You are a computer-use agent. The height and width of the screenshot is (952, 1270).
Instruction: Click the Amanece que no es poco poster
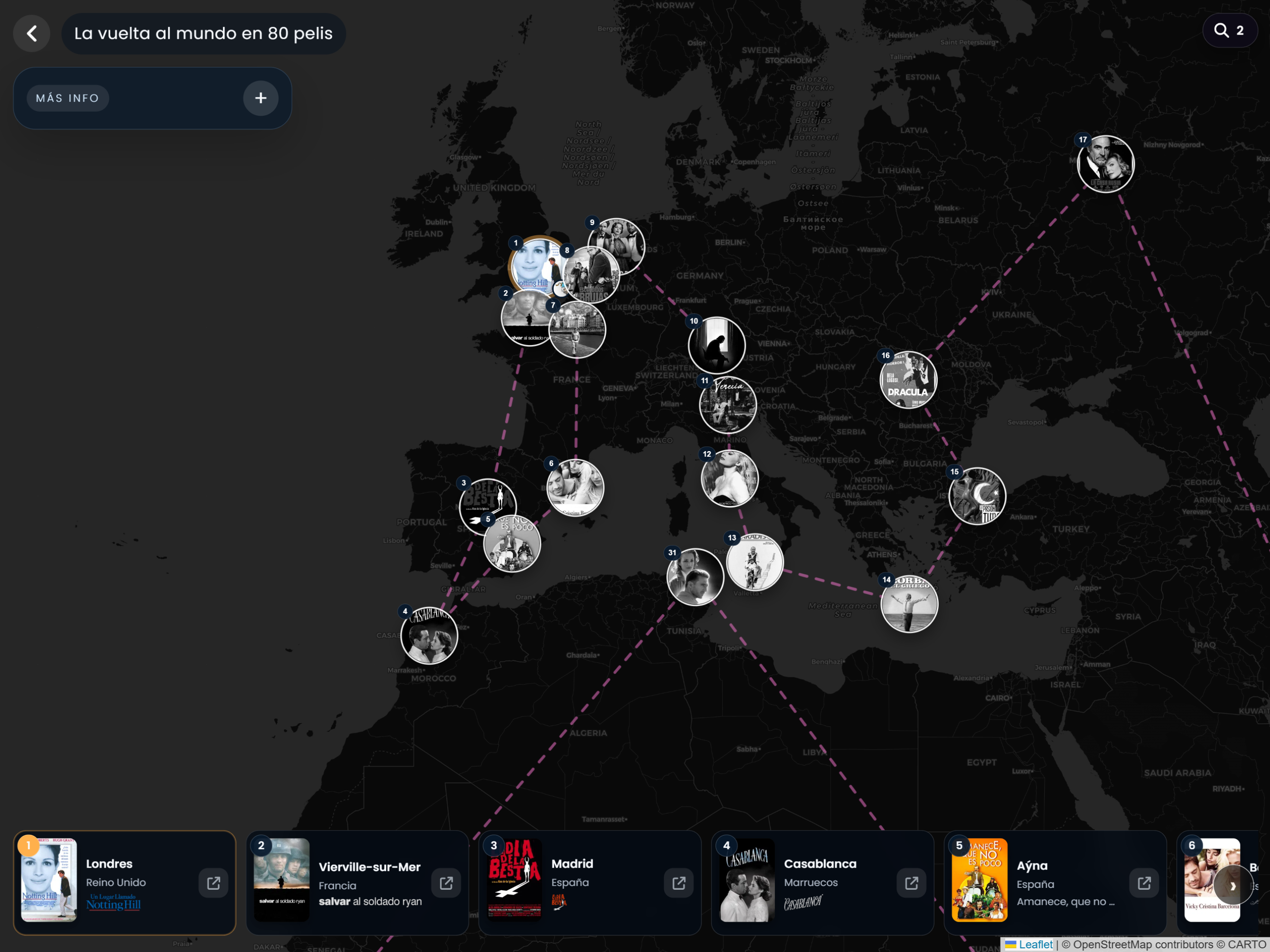979,880
